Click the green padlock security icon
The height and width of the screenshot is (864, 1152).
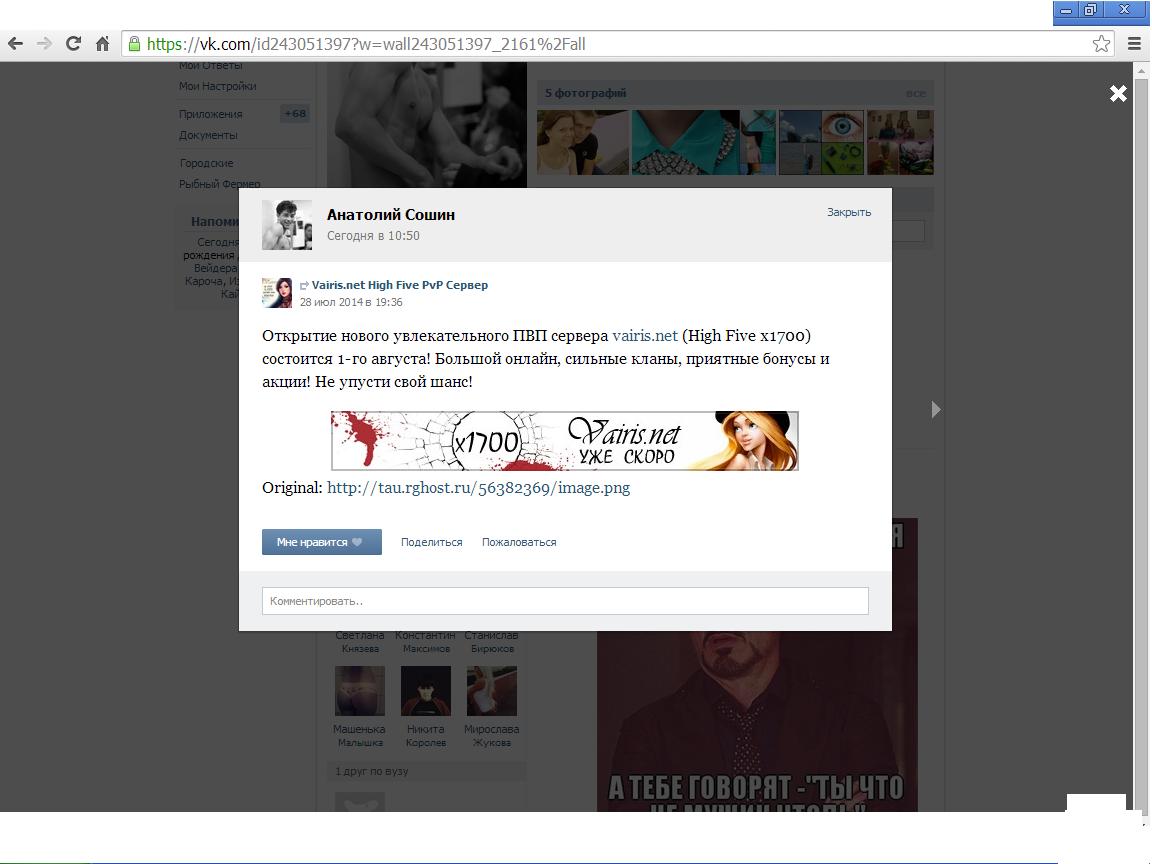click(x=134, y=44)
